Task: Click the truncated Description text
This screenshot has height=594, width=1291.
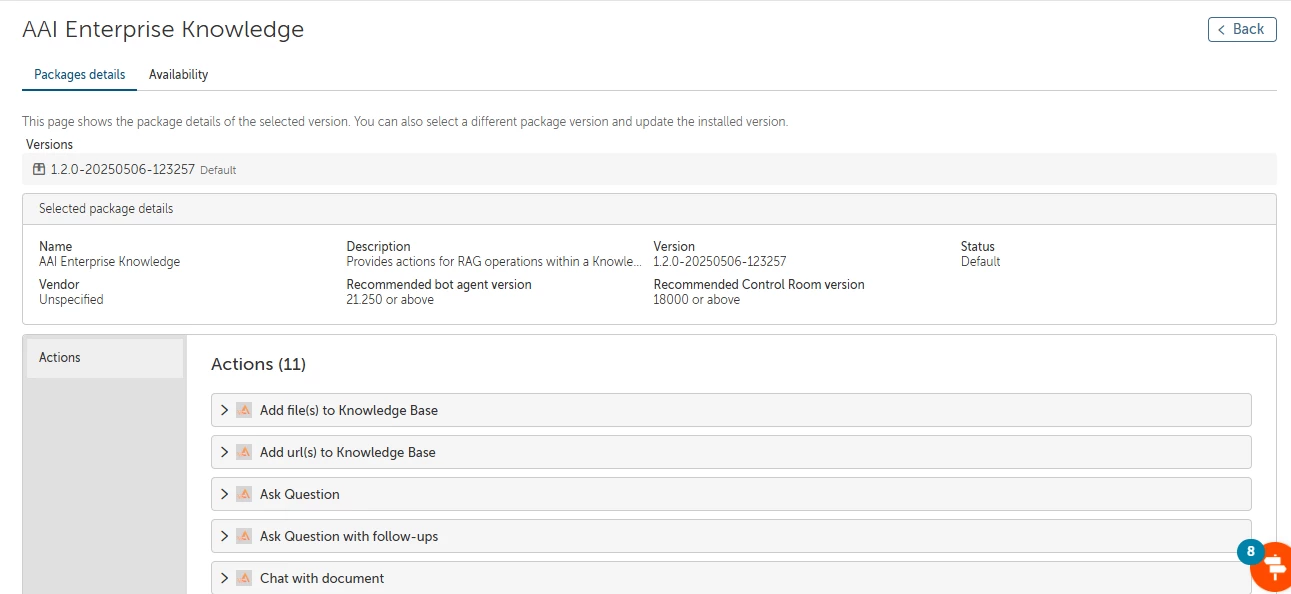Action: [x=493, y=262]
